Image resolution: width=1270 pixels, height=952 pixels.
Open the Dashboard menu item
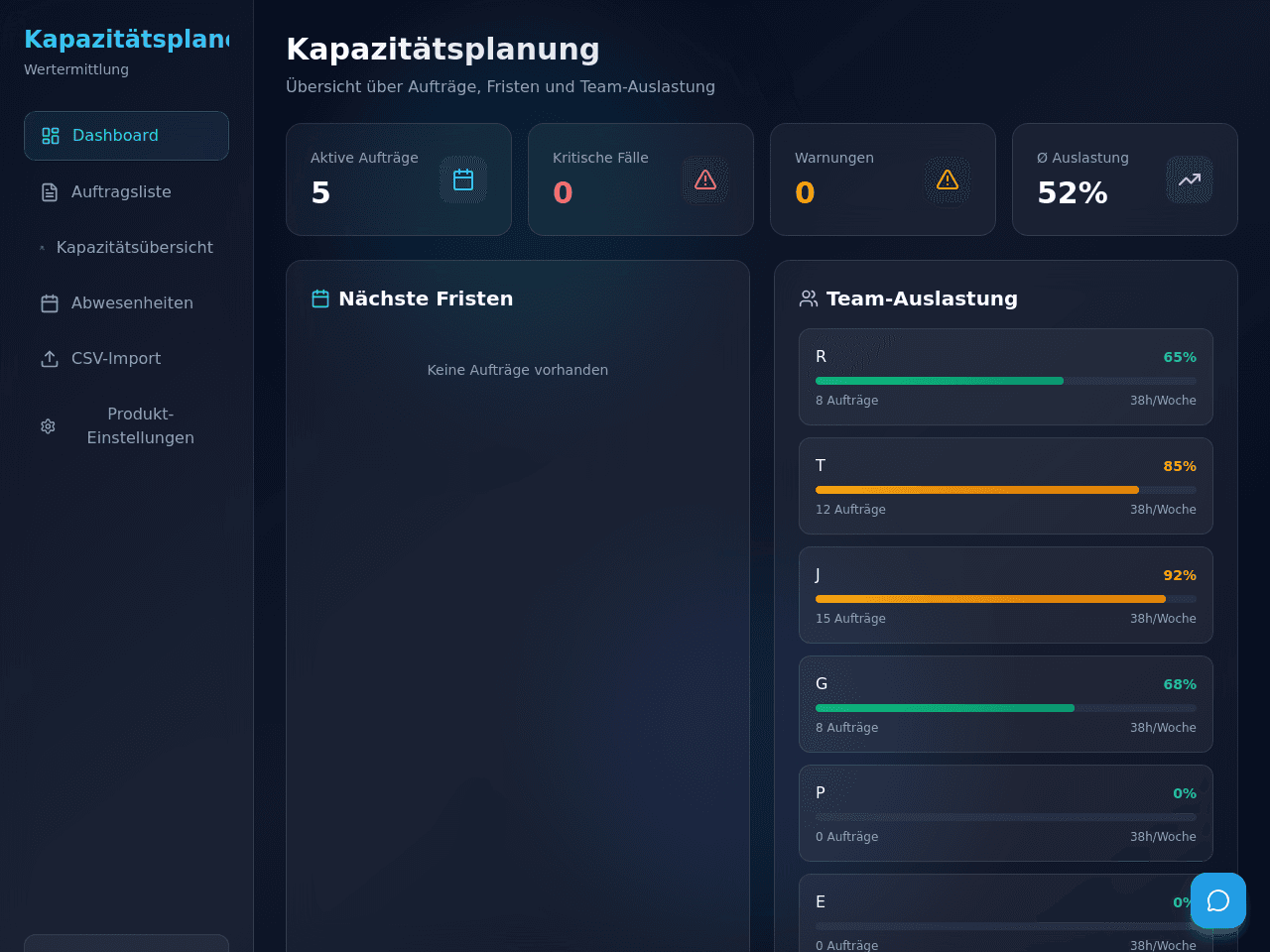[126, 136]
